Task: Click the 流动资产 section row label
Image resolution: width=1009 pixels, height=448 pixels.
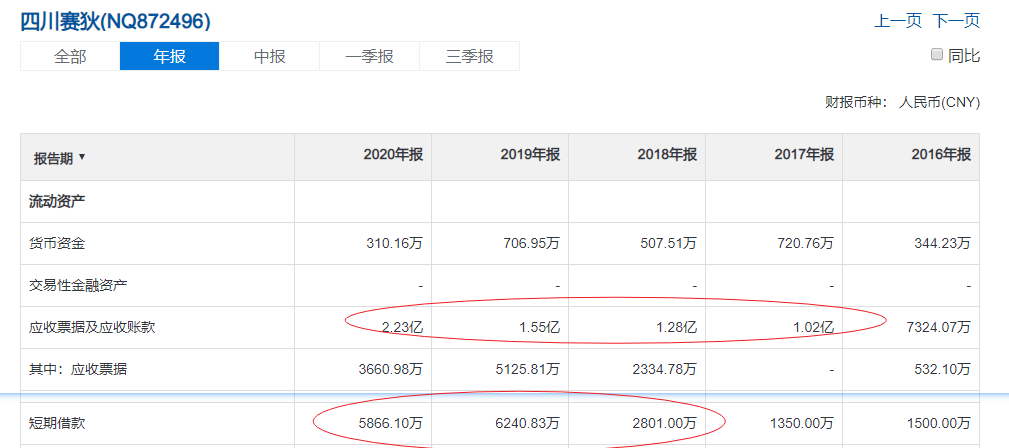Action: [57, 201]
